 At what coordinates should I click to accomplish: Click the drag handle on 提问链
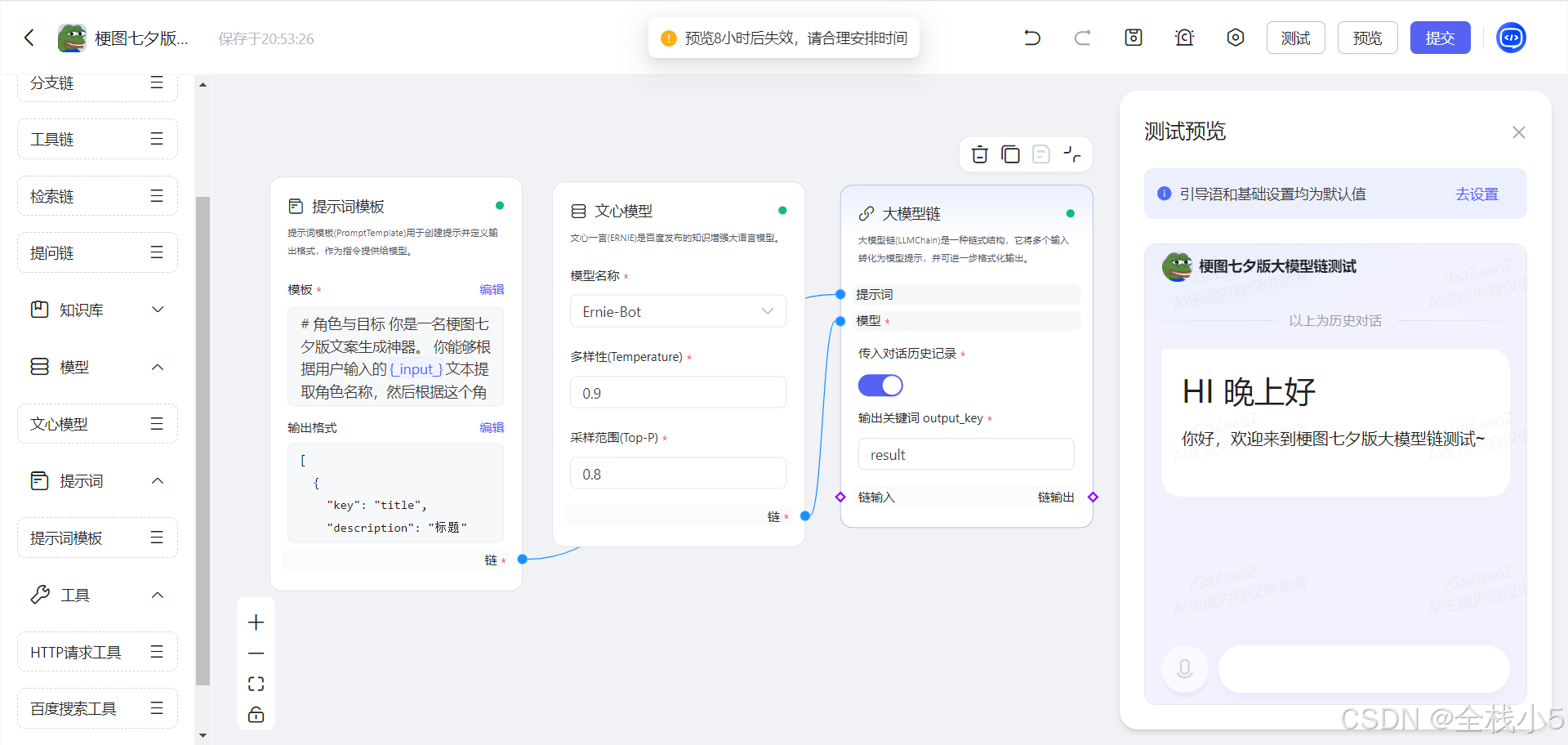157,252
